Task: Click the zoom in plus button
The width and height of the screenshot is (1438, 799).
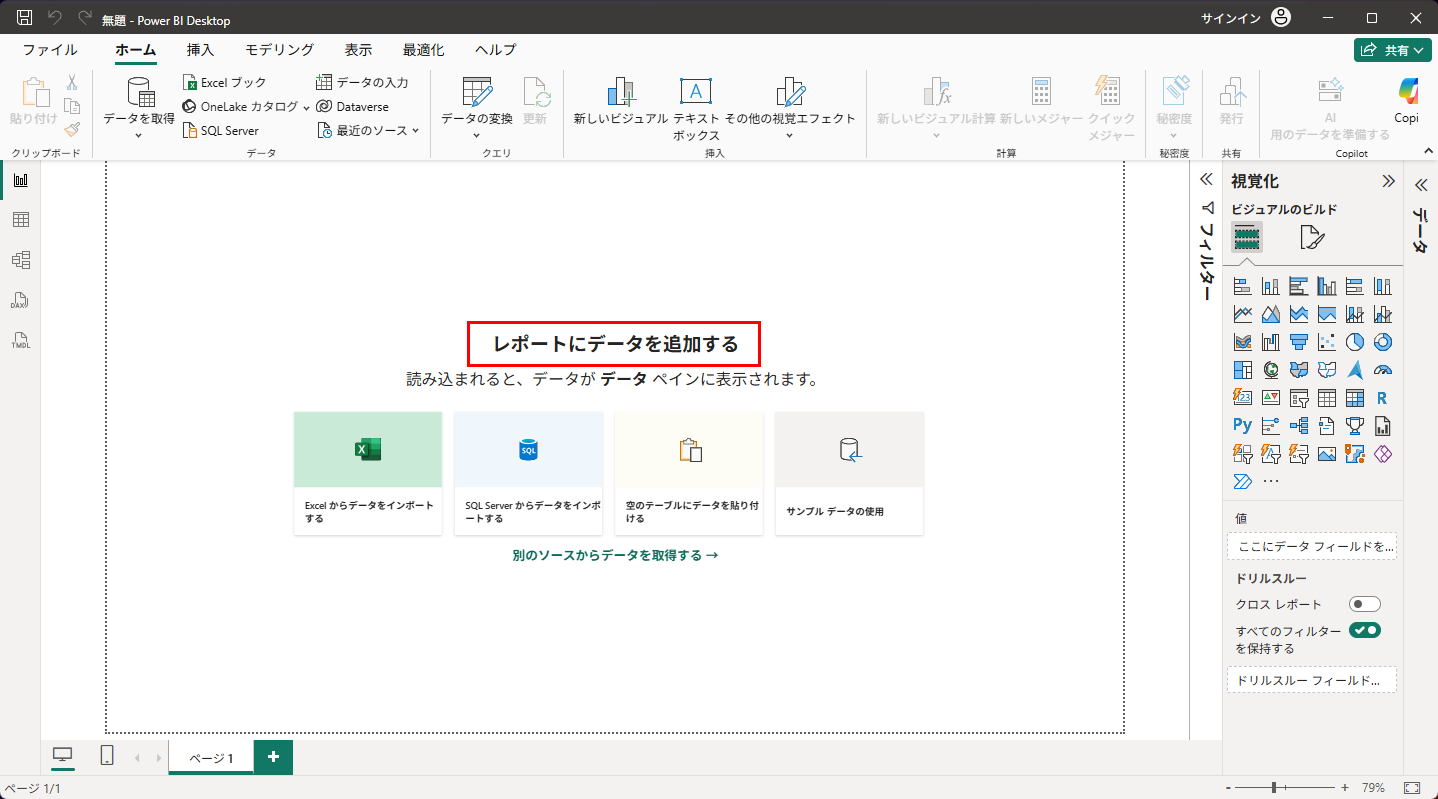Action: 1345,788
